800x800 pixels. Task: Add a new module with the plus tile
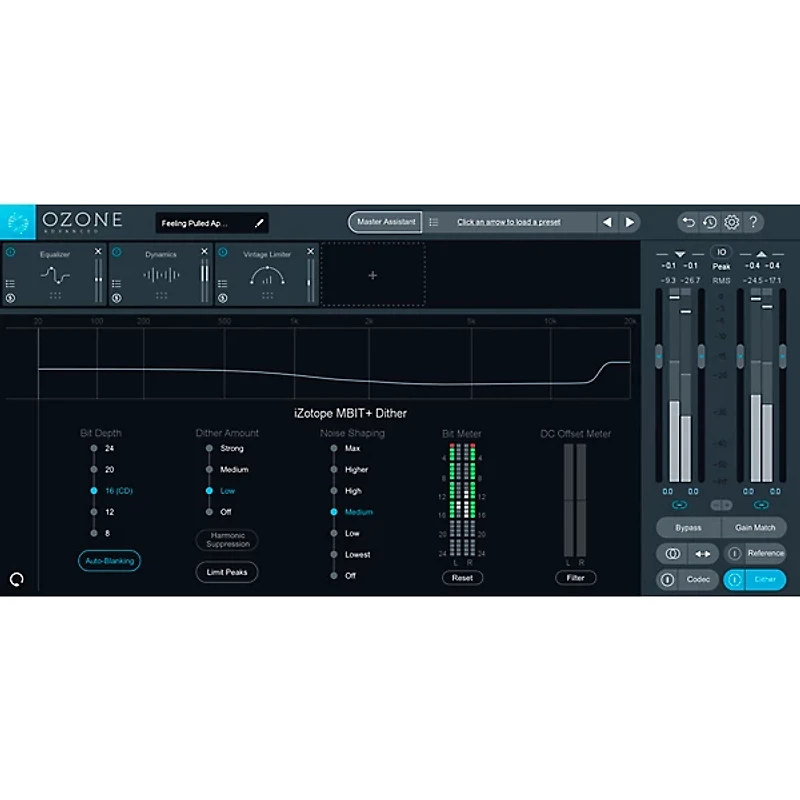point(372,275)
